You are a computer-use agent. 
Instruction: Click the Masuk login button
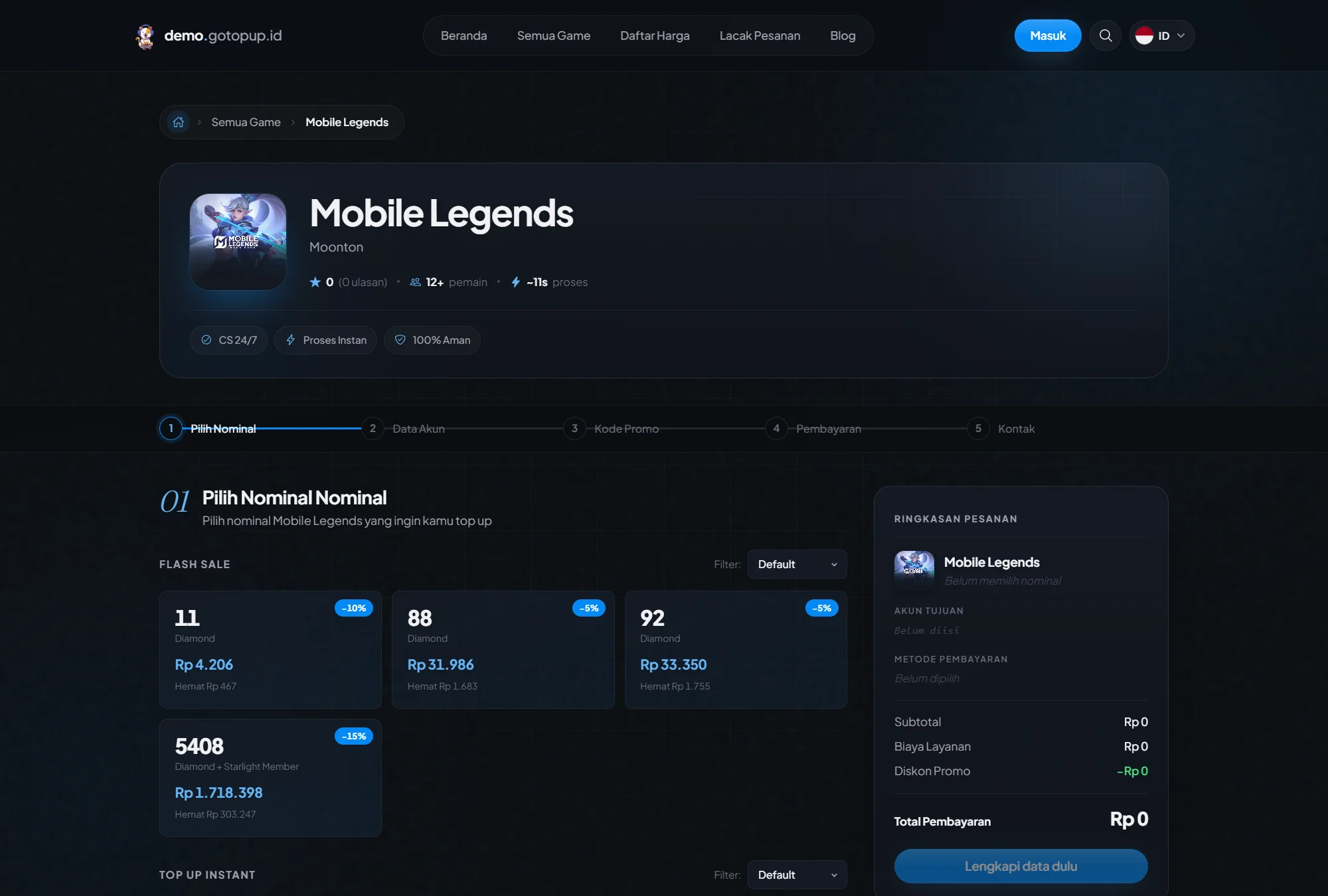tap(1048, 36)
